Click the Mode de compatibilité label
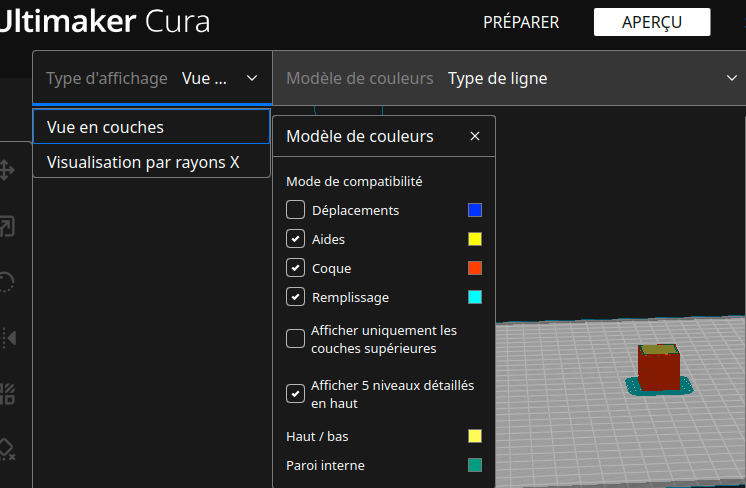Image resolution: width=746 pixels, height=488 pixels. tap(354, 181)
